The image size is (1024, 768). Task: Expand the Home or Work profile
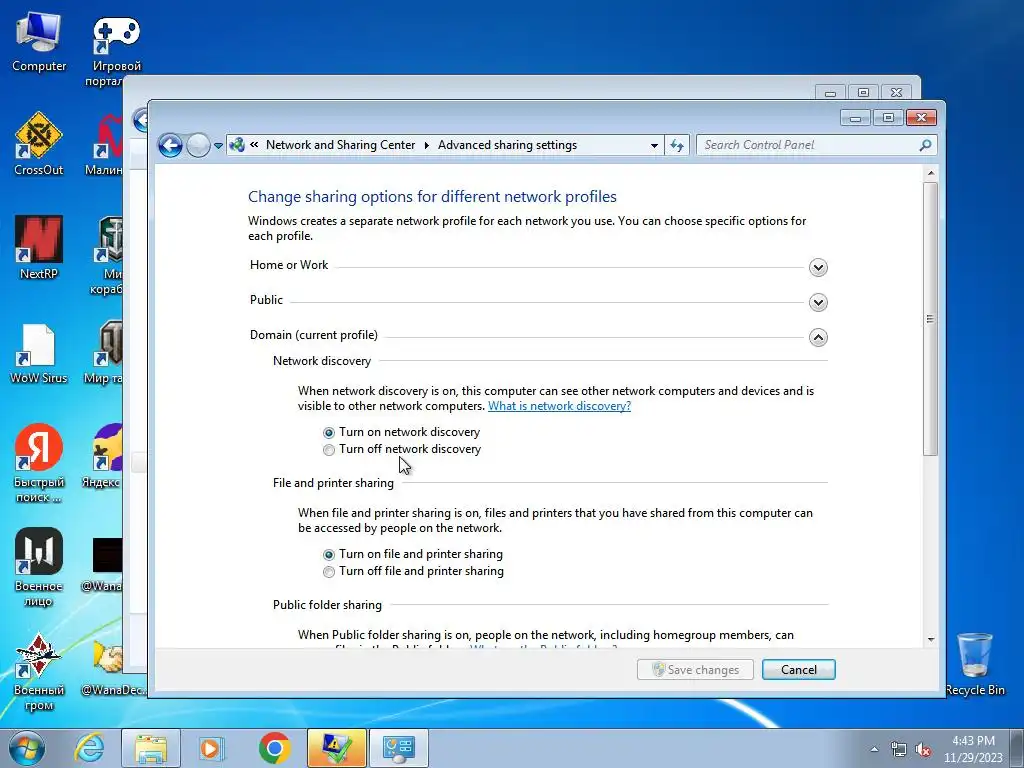818,267
